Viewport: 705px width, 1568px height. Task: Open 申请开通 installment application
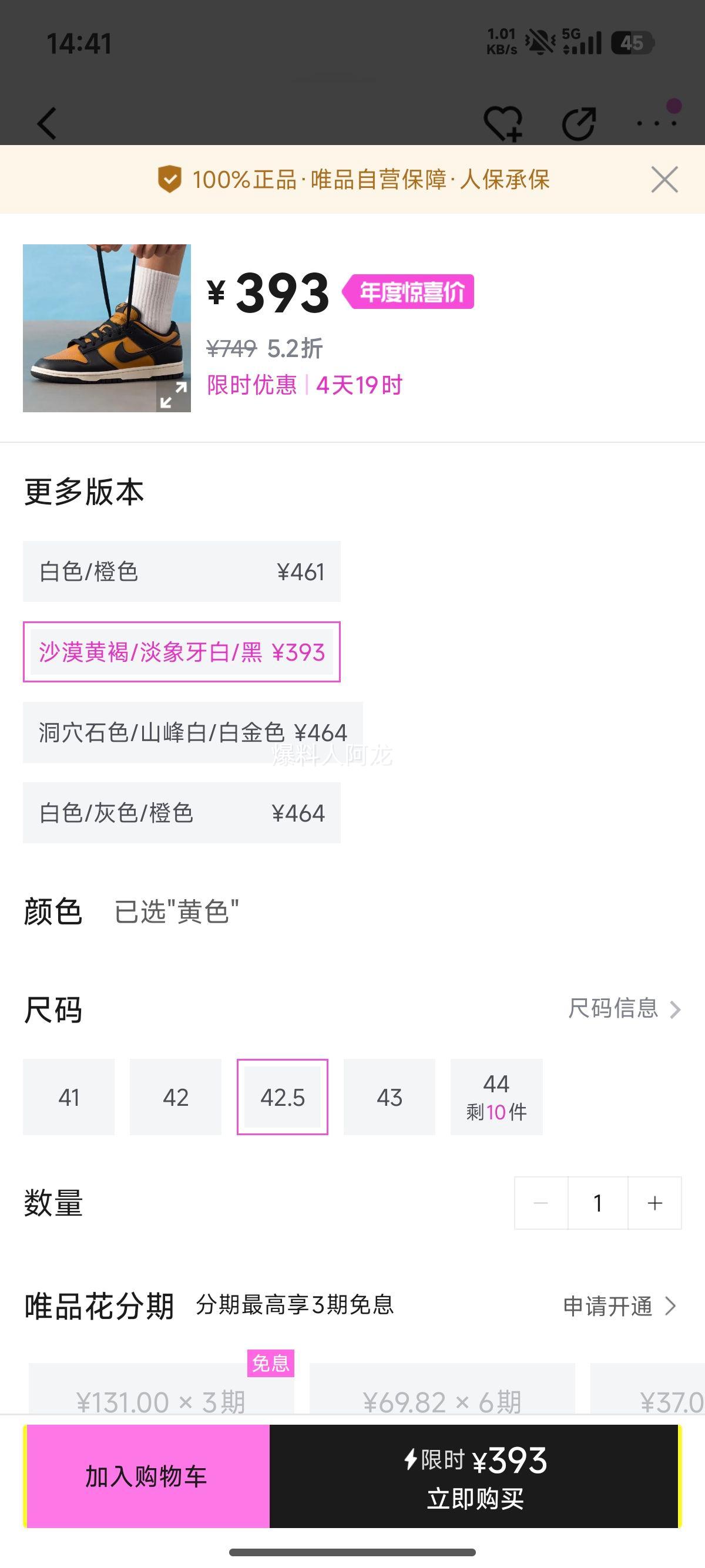click(619, 1305)
